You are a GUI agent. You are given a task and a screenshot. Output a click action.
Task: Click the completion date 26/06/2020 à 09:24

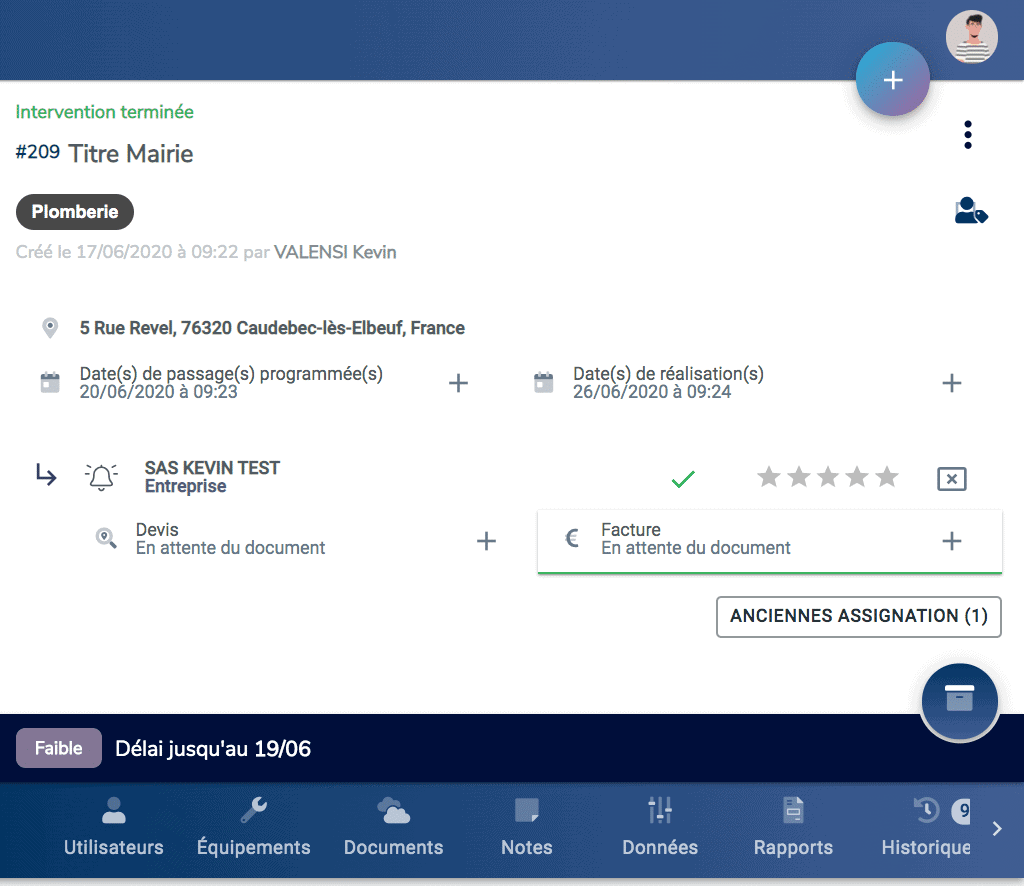(x=652, y=392)
